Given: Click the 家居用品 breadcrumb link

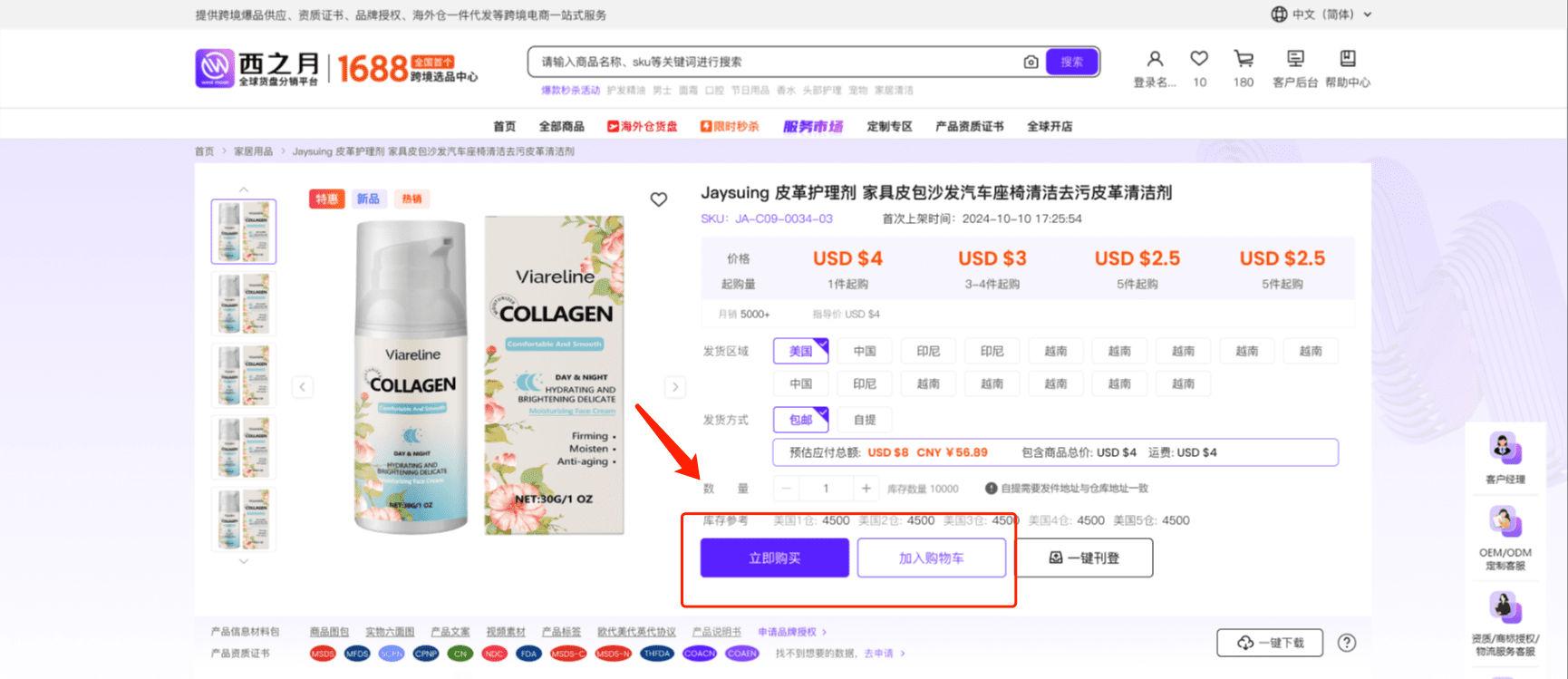Looking at the screenshot, I should pyautogui.click(x=253, y=151).
